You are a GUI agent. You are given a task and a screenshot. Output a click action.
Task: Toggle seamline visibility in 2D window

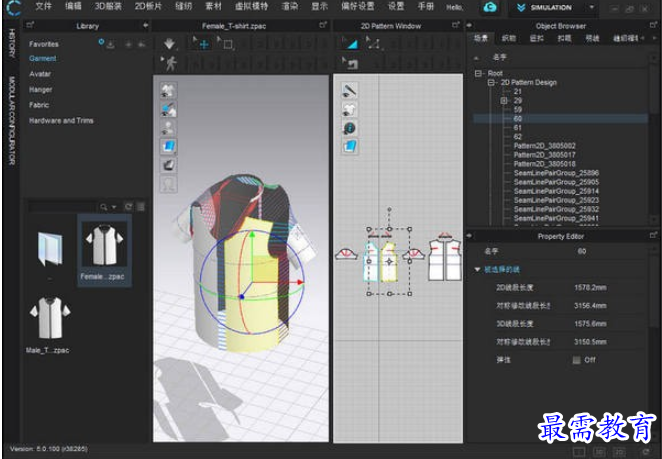(350, 90)
